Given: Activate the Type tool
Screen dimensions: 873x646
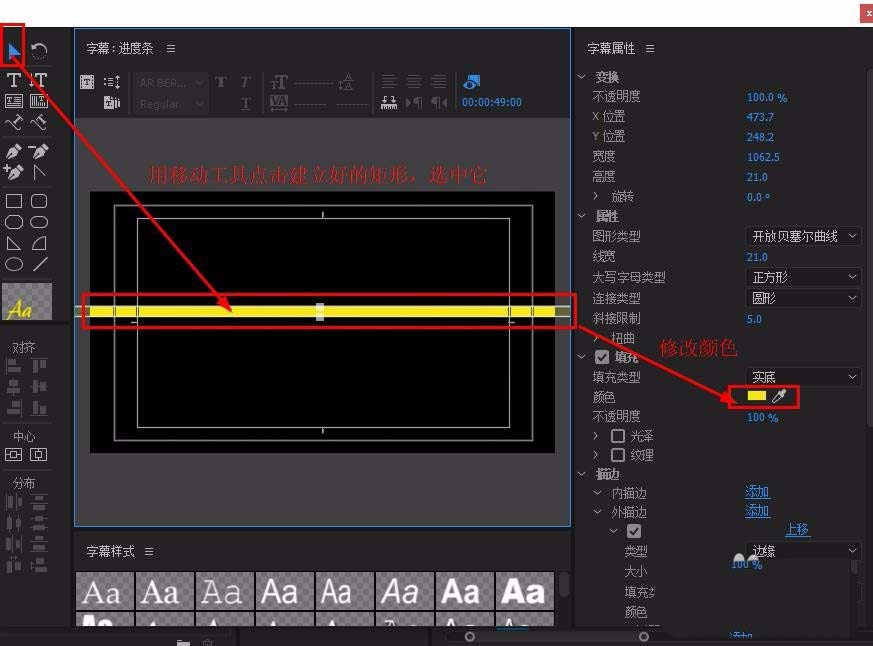Looking at the screenshot, I should [x=13, y=78].
